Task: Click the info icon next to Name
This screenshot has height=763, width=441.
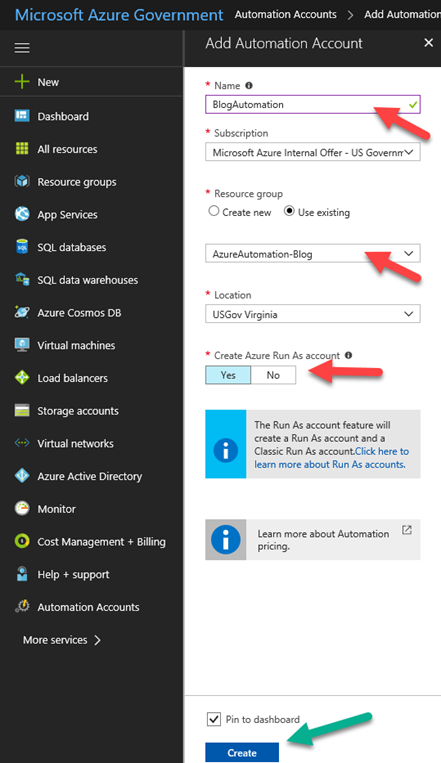Action: (x=249, y=86)
